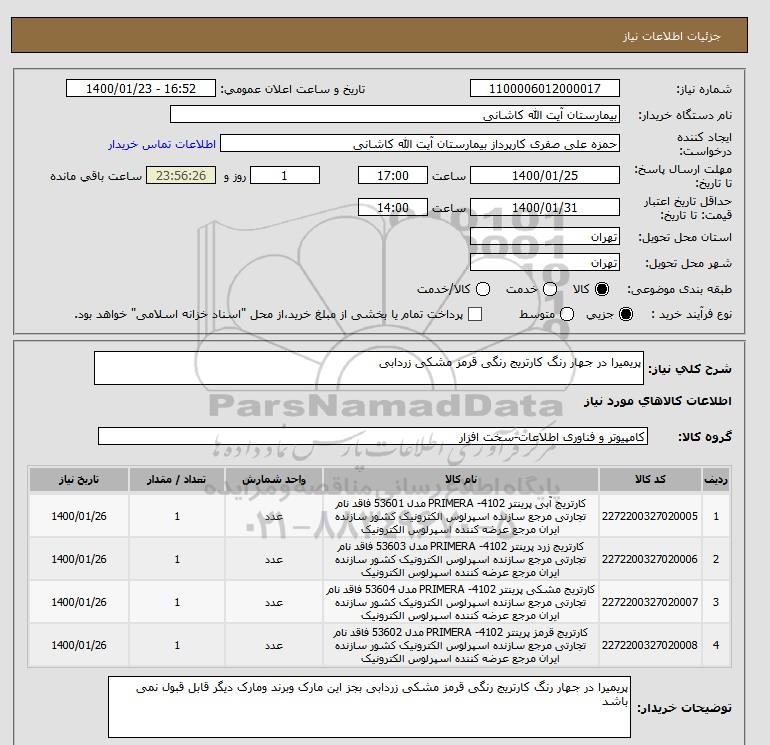This screenshot has height=745, width=770.
Task: Toggle the اسناد خزانه اسلامی payment checkbox
Action: click(475, 314)
